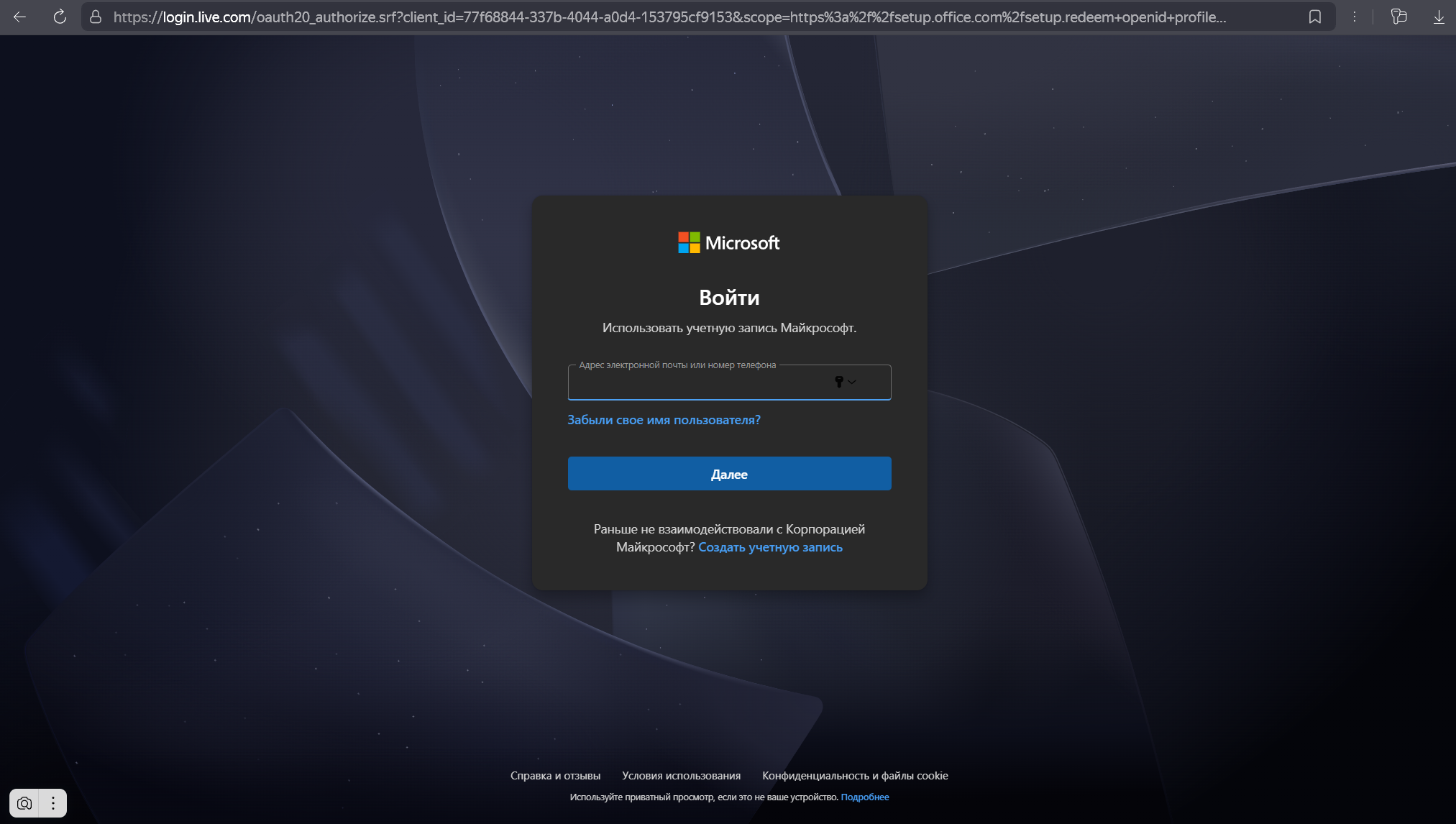Image resolution: width=1456 pixels, height=824 pixels.
Task: Open the downloads arrow icon
Action: [1438, 17]
